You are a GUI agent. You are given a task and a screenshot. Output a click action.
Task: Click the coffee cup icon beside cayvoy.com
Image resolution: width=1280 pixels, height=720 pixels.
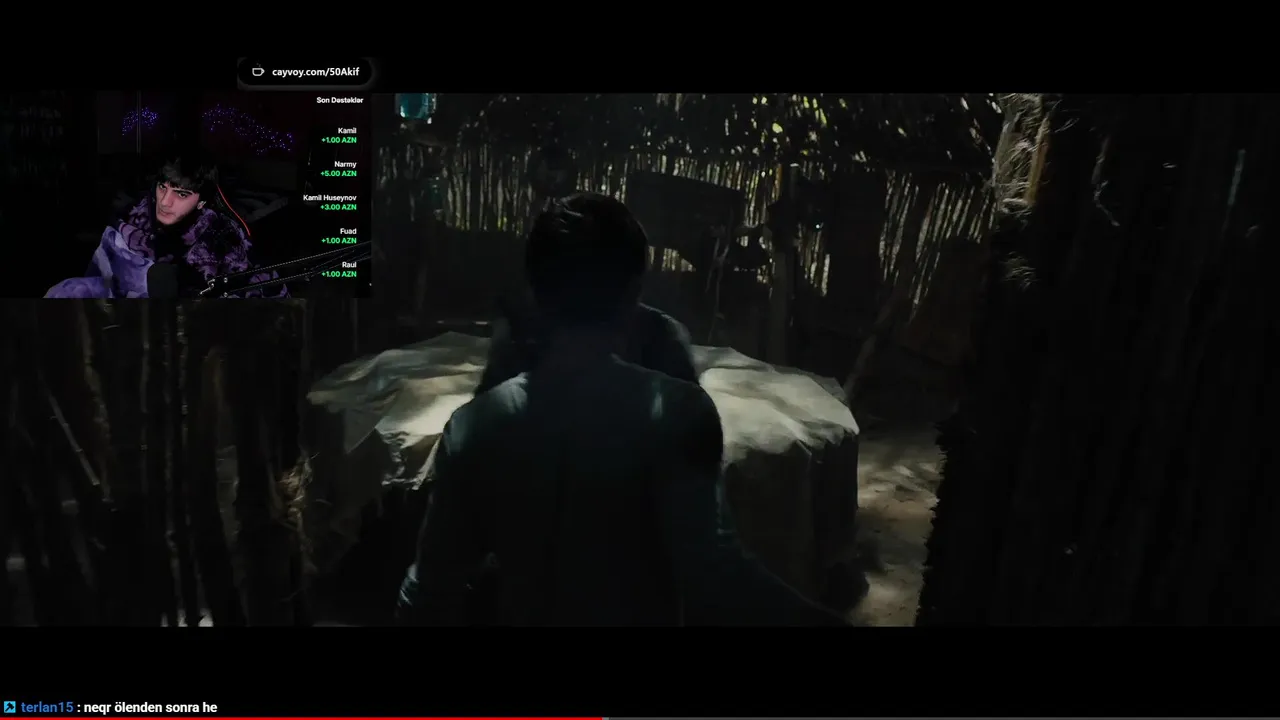258,72
